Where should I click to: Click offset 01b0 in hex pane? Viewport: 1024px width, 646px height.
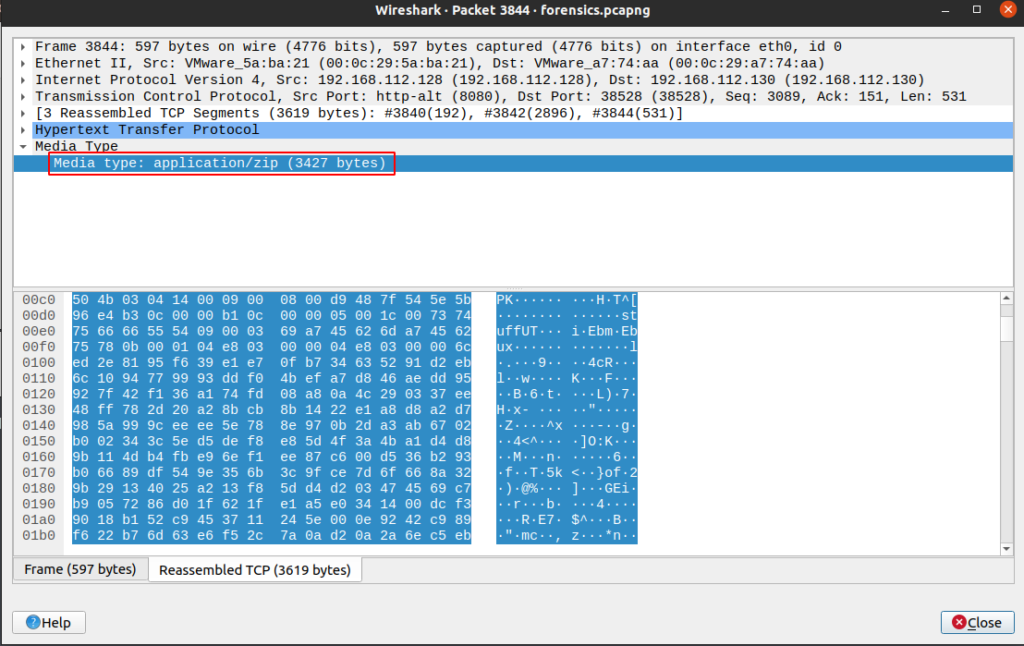coord(39,536)
